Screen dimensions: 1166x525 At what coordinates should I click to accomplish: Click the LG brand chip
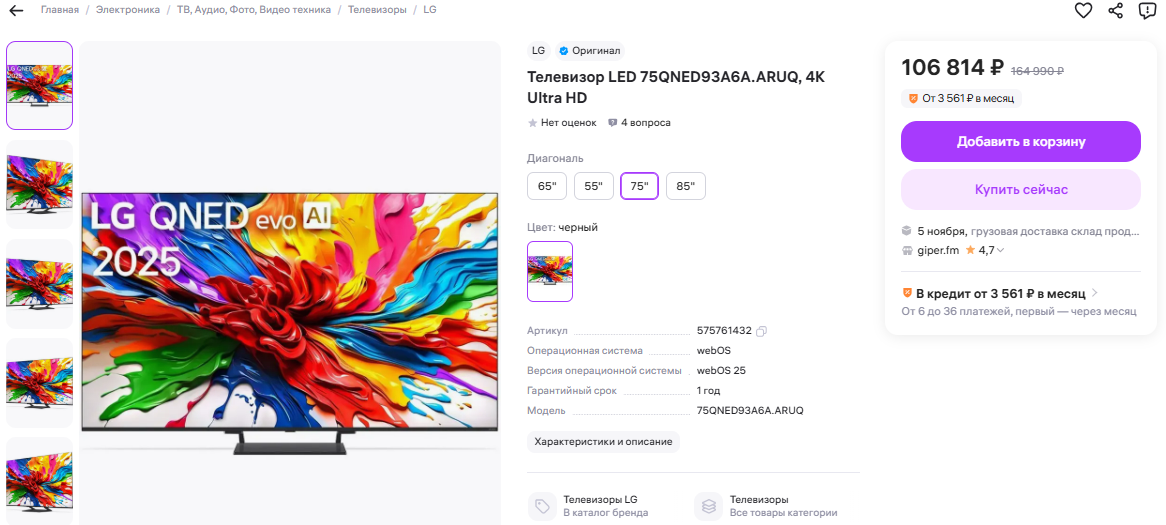[538, 51]
